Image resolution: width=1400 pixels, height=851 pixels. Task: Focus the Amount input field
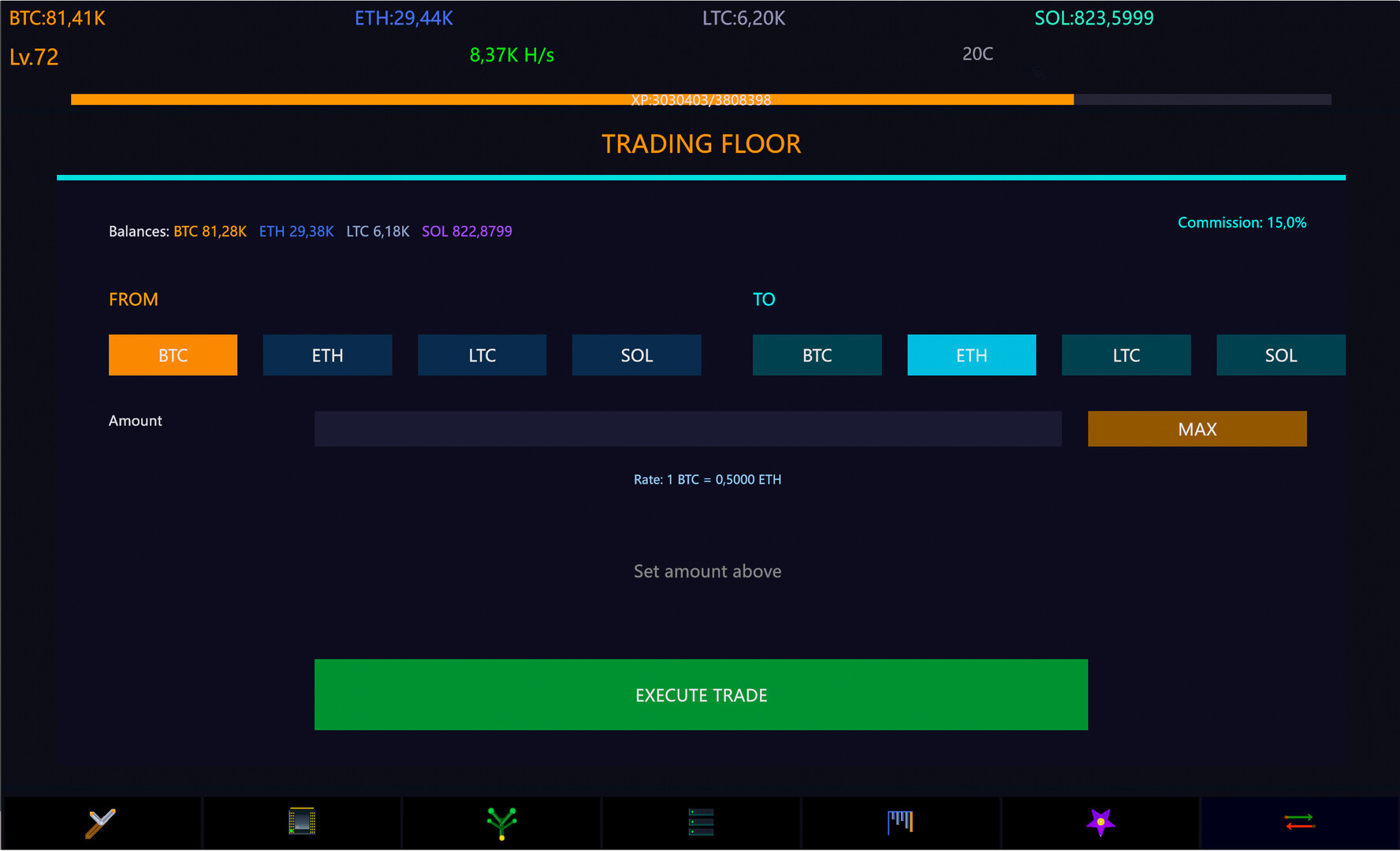point(687,429)
